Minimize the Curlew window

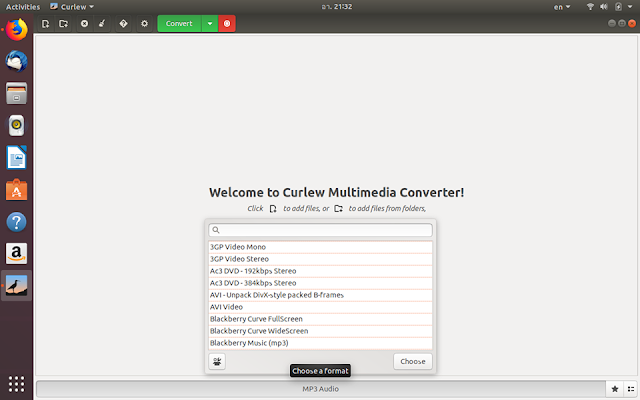[x=611, y=23]
